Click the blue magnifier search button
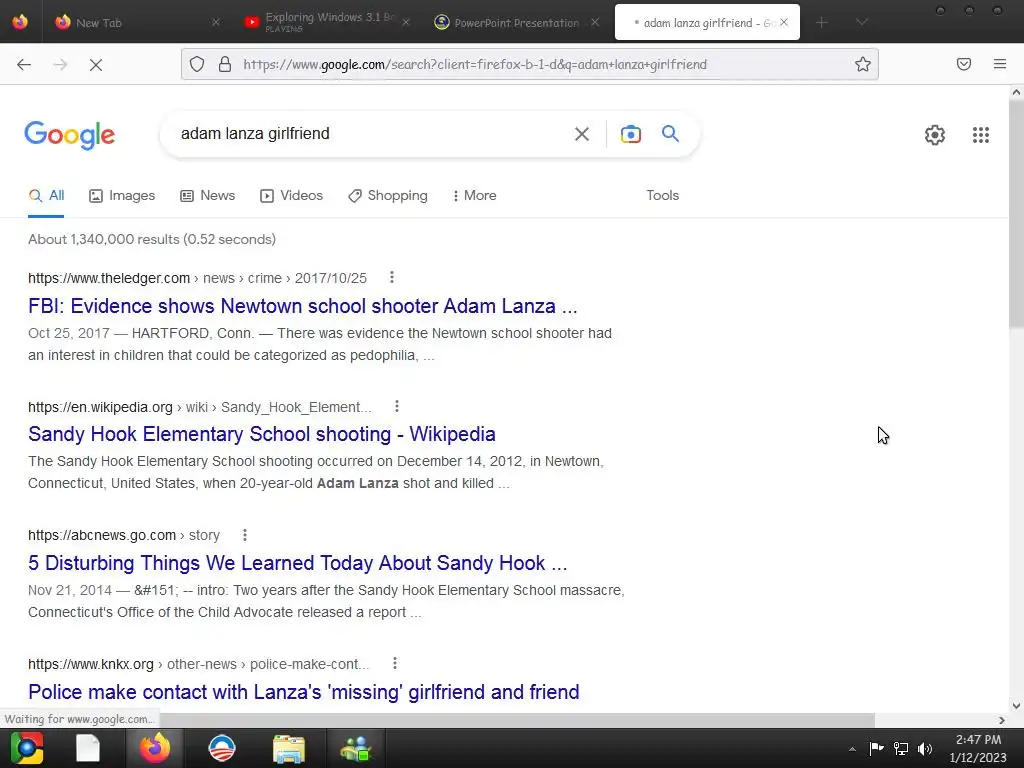1024x768 pixels. click(x=670, y=133)
